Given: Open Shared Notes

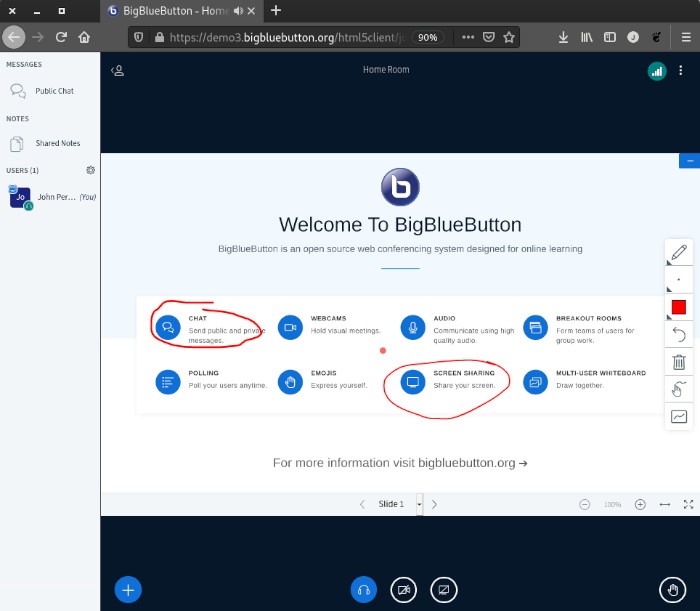Looking at the screenshot, I should tap(50, 143).
